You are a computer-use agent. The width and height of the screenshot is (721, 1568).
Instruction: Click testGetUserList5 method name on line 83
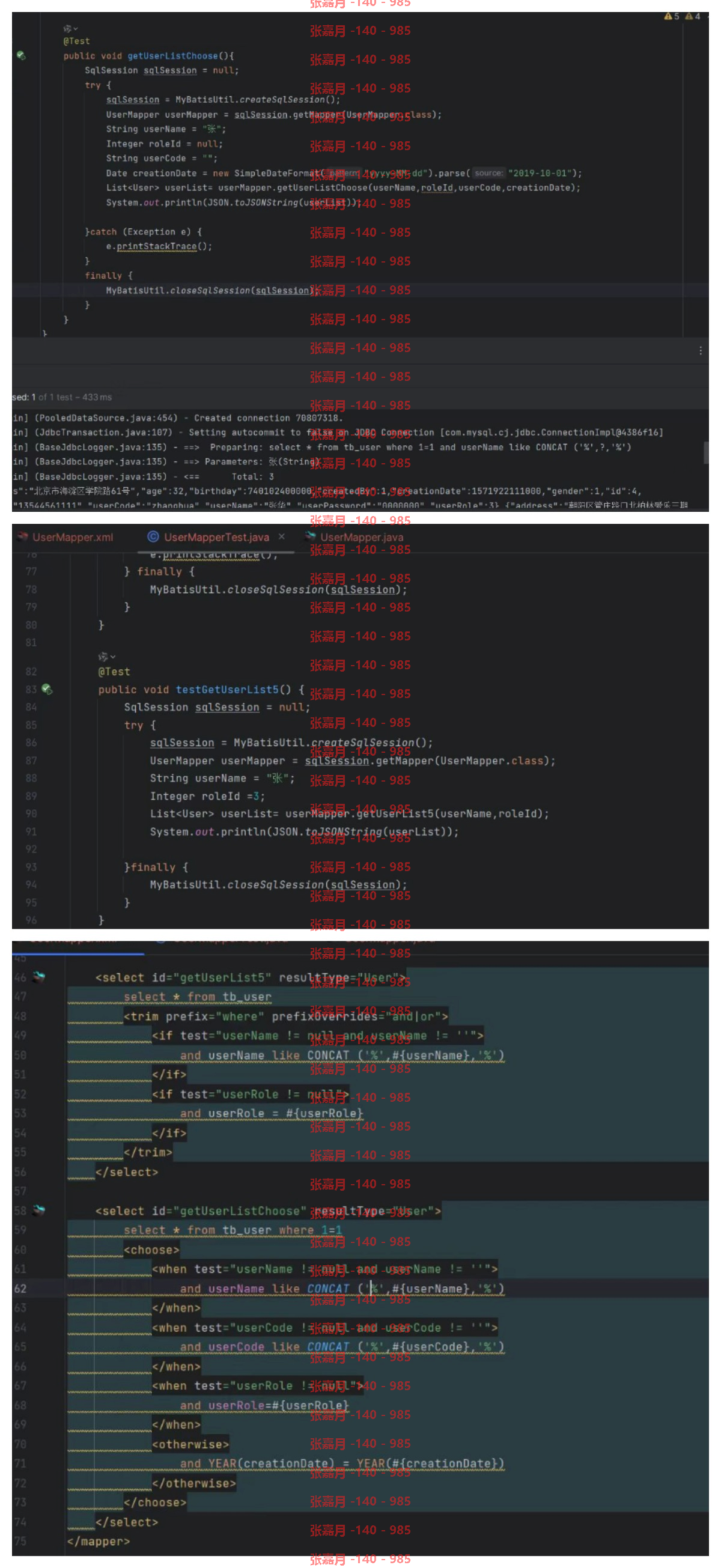(227, 690)
